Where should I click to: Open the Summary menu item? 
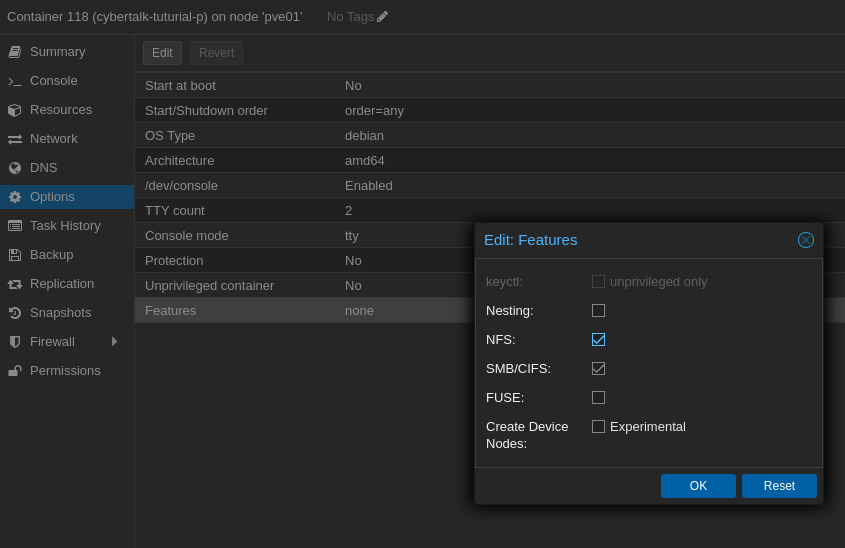pos(67,52)
